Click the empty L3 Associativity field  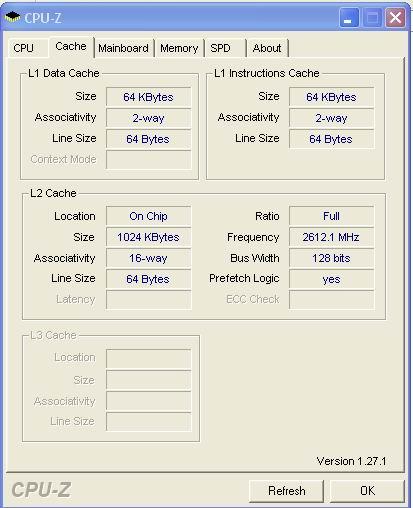tap(148, 401)
